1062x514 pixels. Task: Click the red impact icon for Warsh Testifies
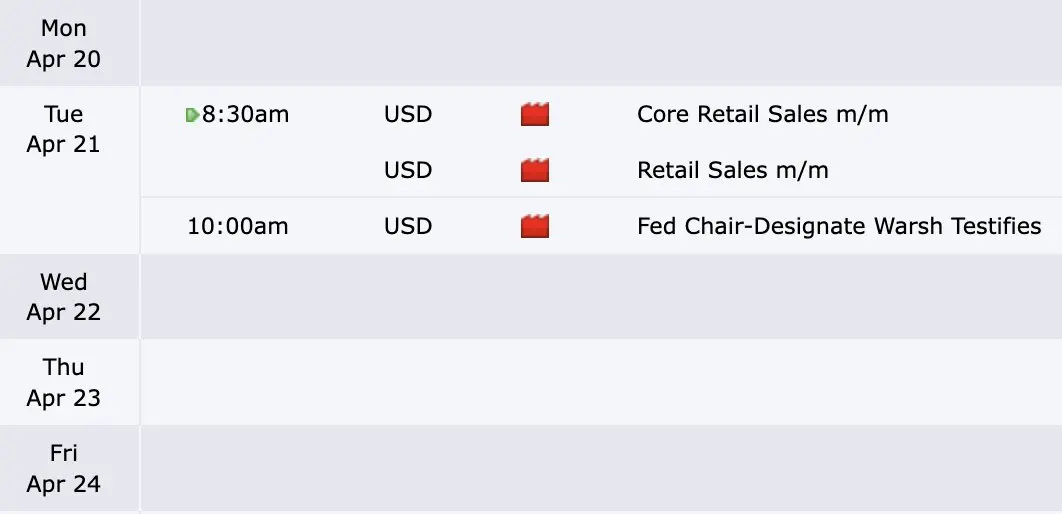[535, 227]
